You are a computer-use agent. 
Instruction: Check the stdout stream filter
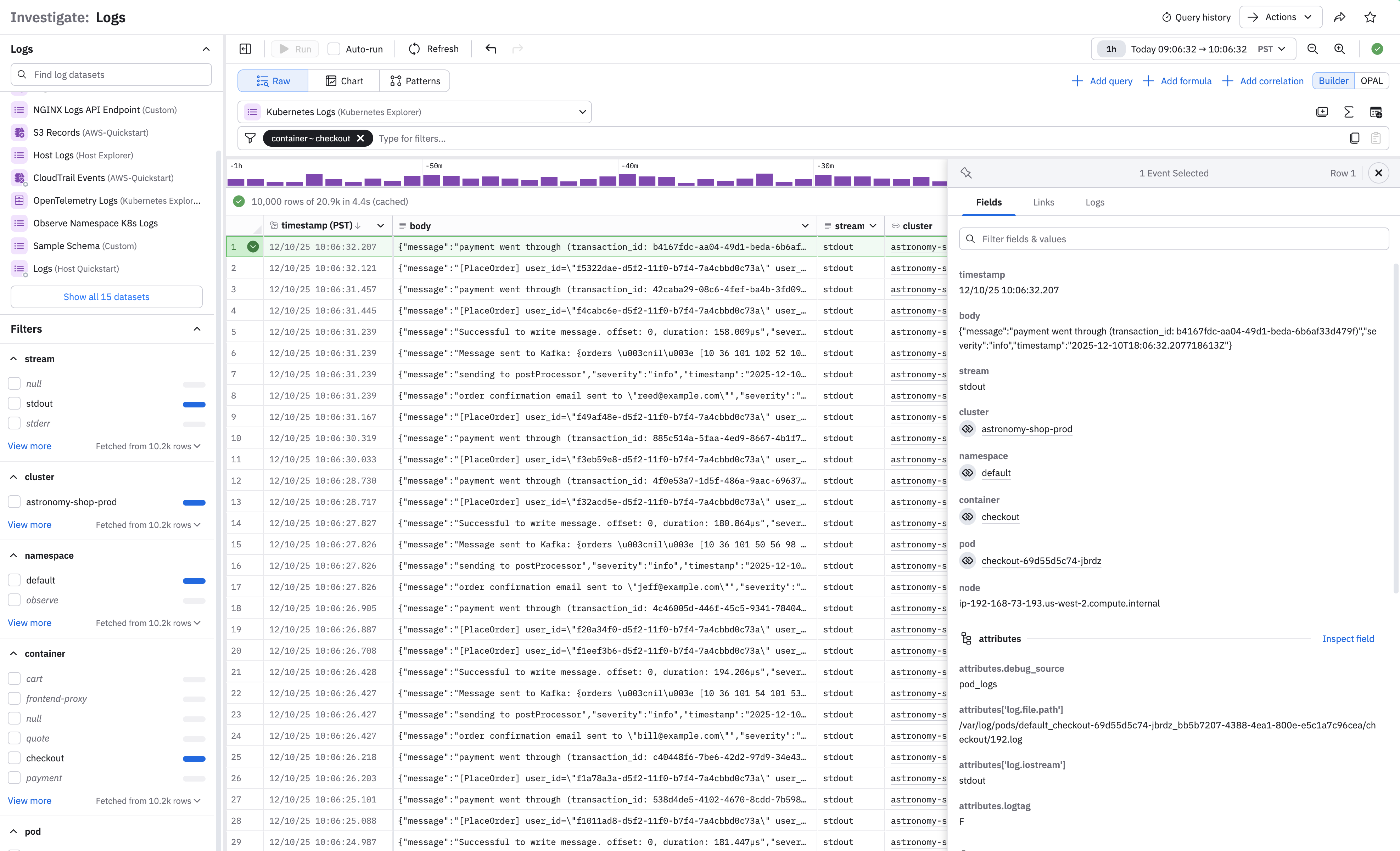15,403
